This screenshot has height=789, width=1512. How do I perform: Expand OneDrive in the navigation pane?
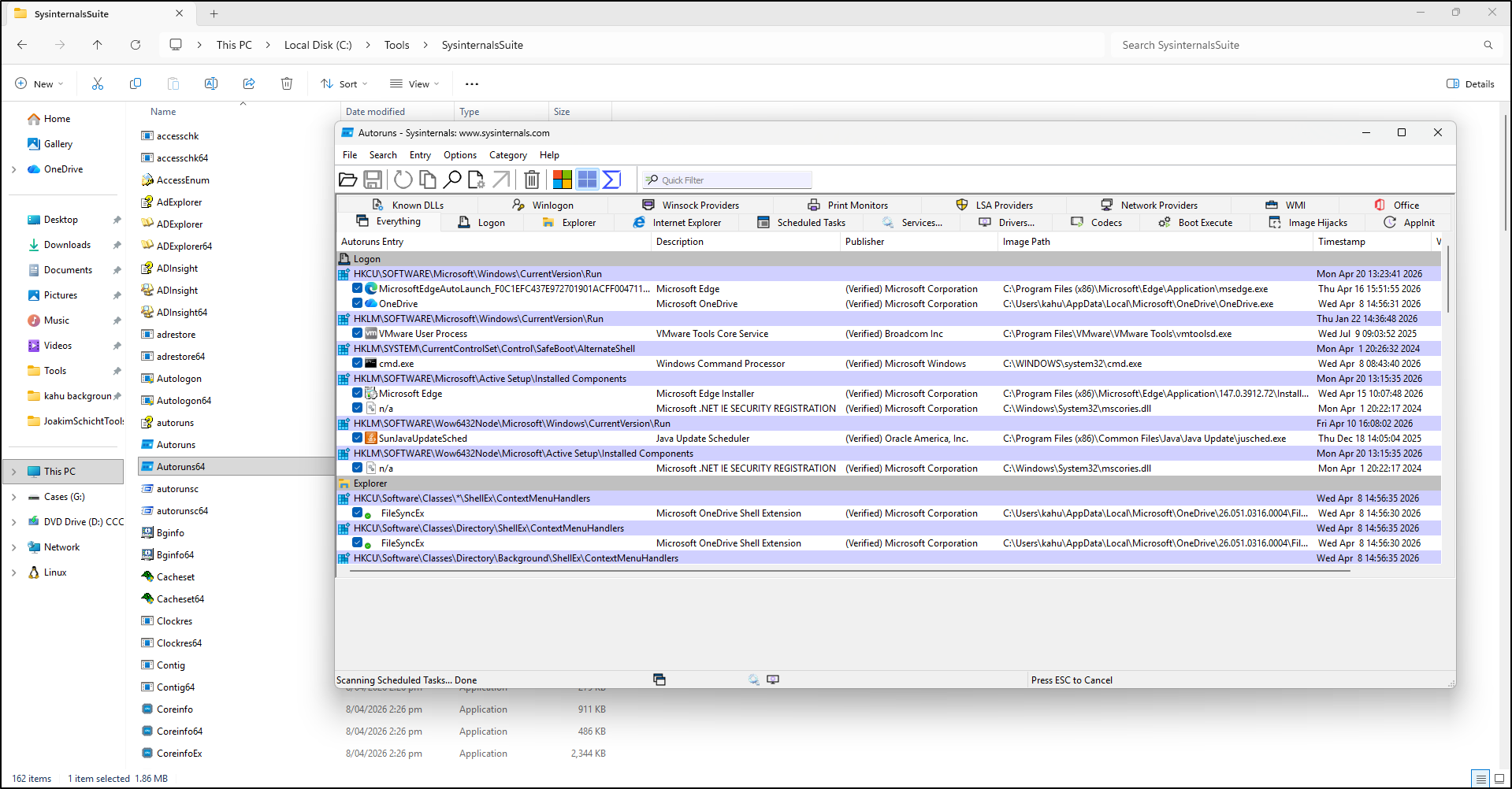(13, 169)
